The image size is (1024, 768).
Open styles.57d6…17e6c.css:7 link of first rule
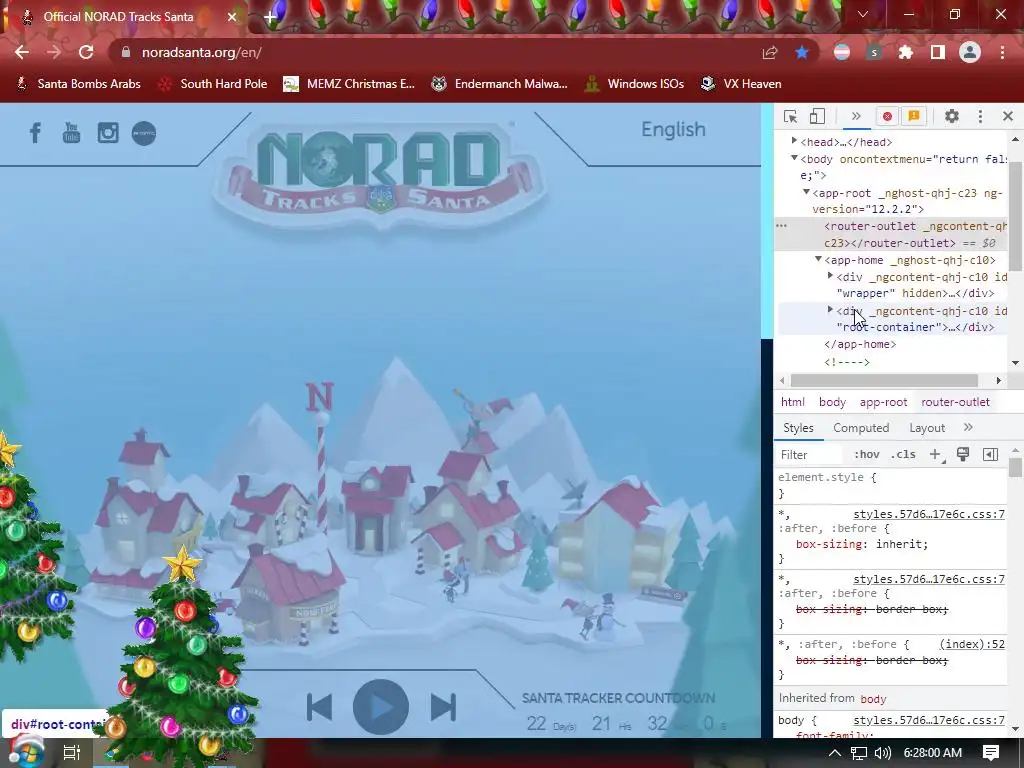[x=929, y=514]
